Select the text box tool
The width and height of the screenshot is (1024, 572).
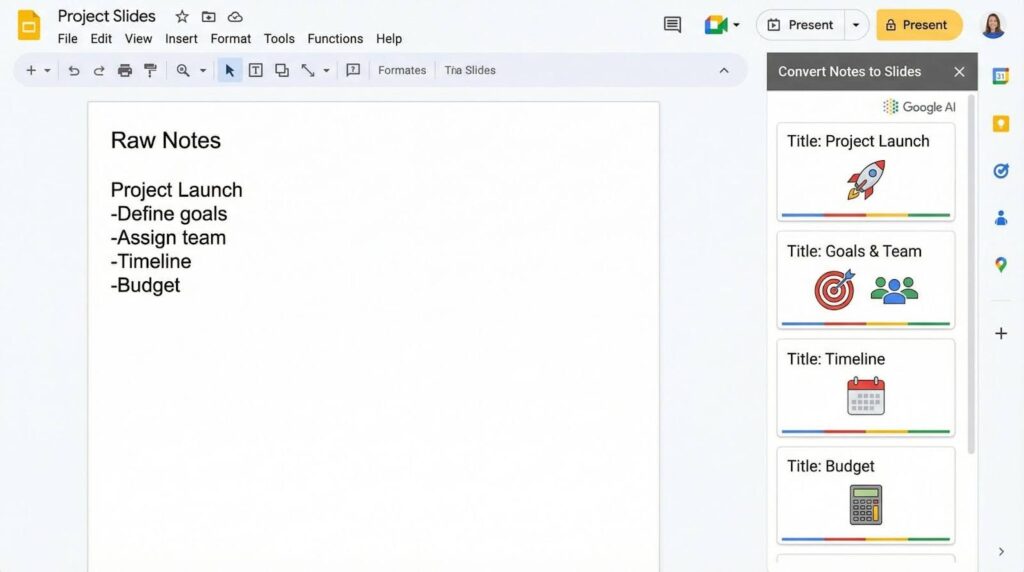pos(256,71)
